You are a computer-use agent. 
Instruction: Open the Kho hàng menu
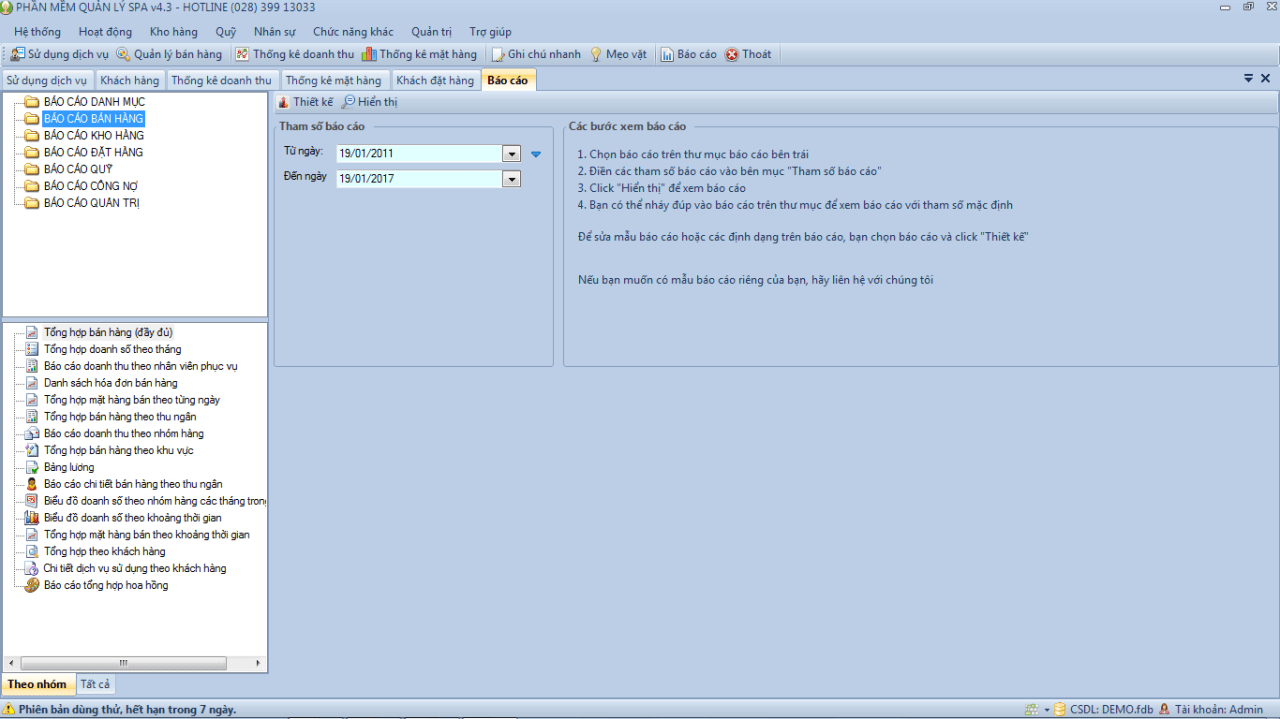point(174,32)
